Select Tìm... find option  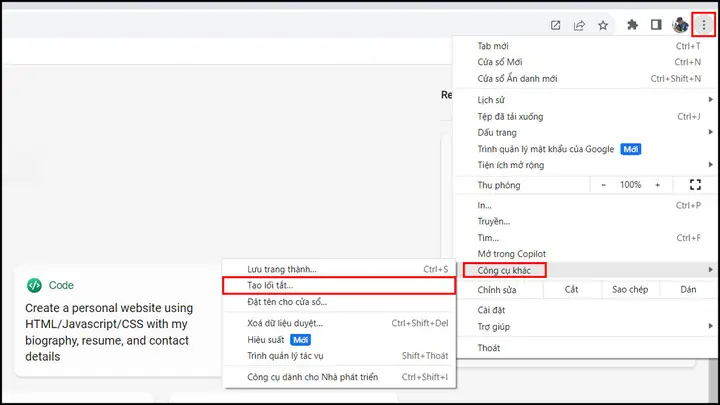pyautogui.click(x=586, y=238)
